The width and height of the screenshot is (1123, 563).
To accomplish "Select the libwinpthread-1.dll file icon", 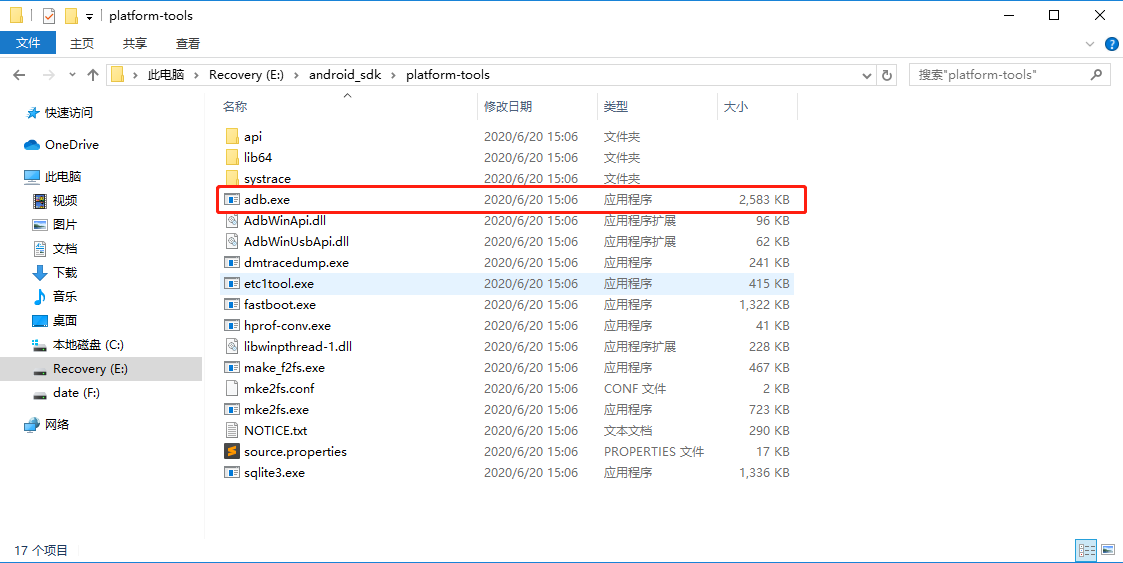I will pyautogui.click(x=231, y=347).
